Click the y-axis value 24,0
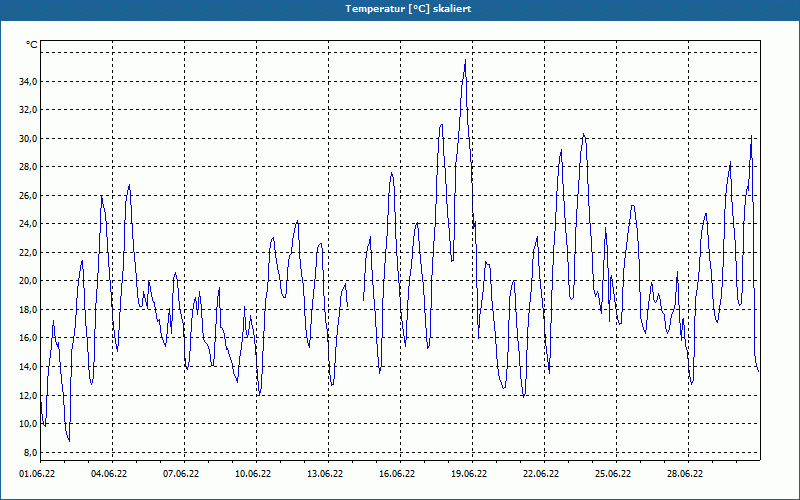The height and width of the screenshot is (500, 800). pos(27,223)
